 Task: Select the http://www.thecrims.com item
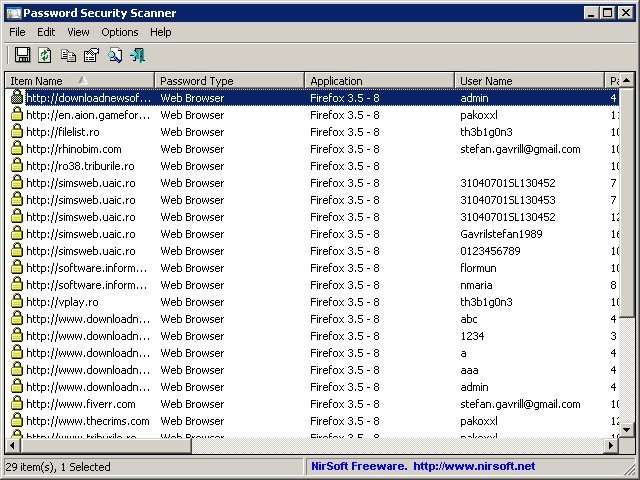click(88, 421)
